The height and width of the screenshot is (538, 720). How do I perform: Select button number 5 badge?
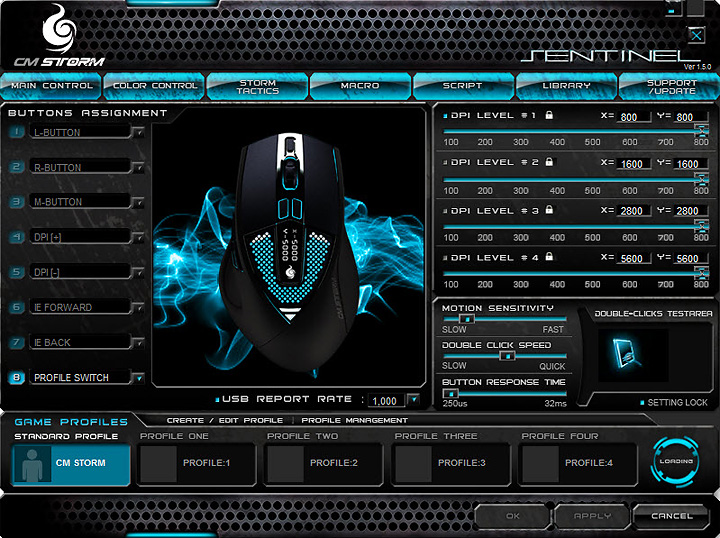point(17,272)
